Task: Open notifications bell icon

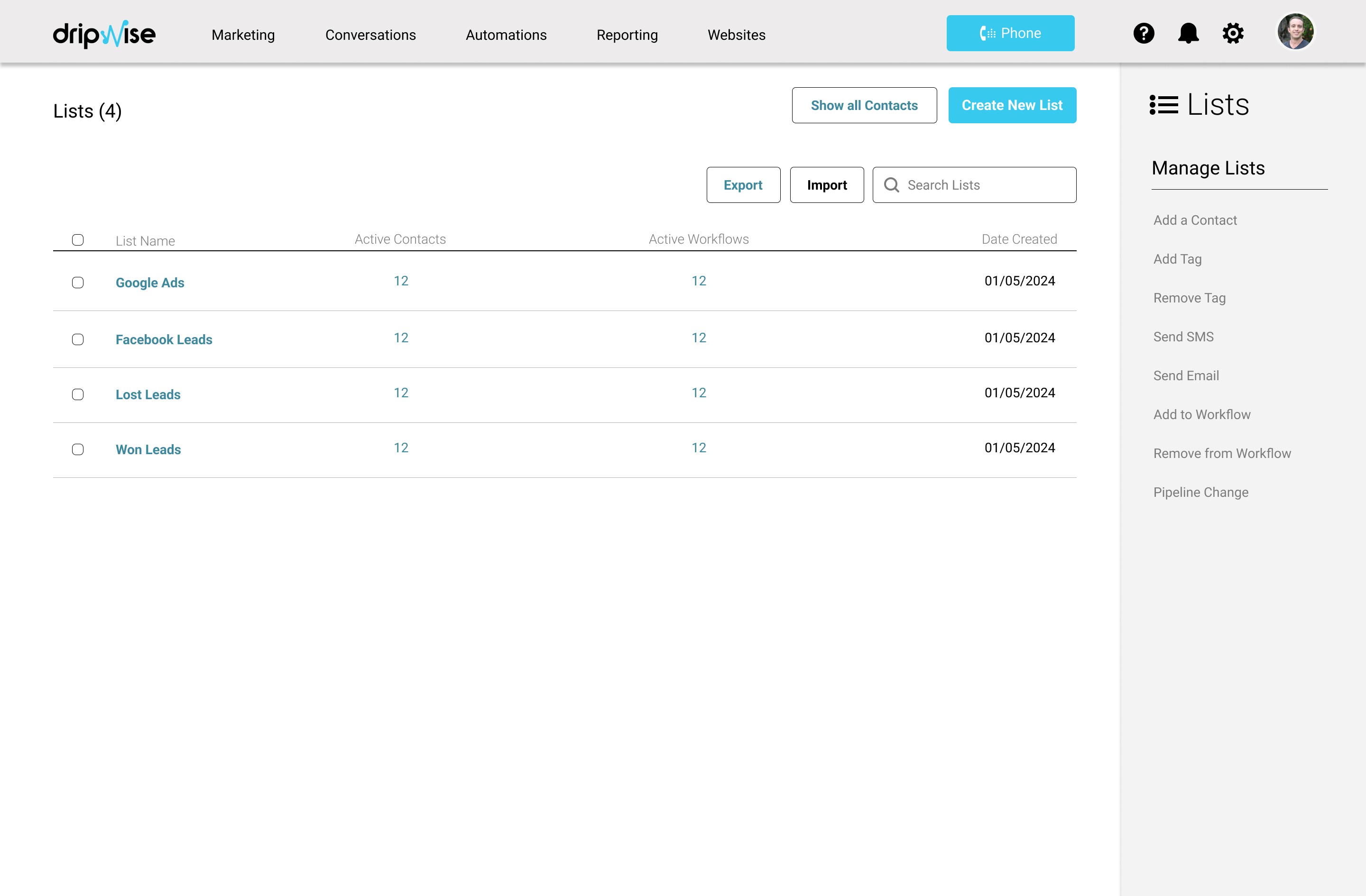Action: click(1188, 33)
